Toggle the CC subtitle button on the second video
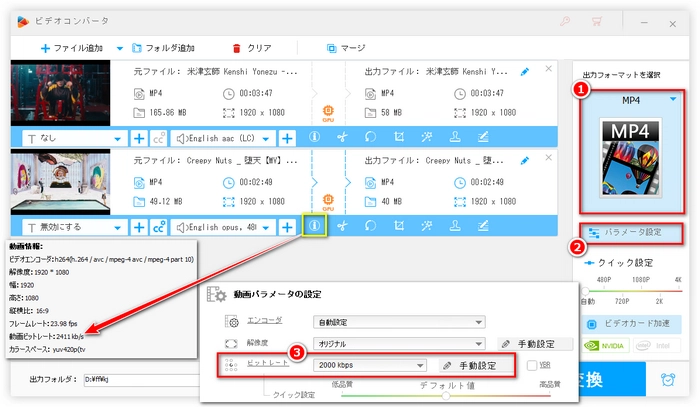The width and height of the screenshot is (700, 407). (x=158, y=226)
